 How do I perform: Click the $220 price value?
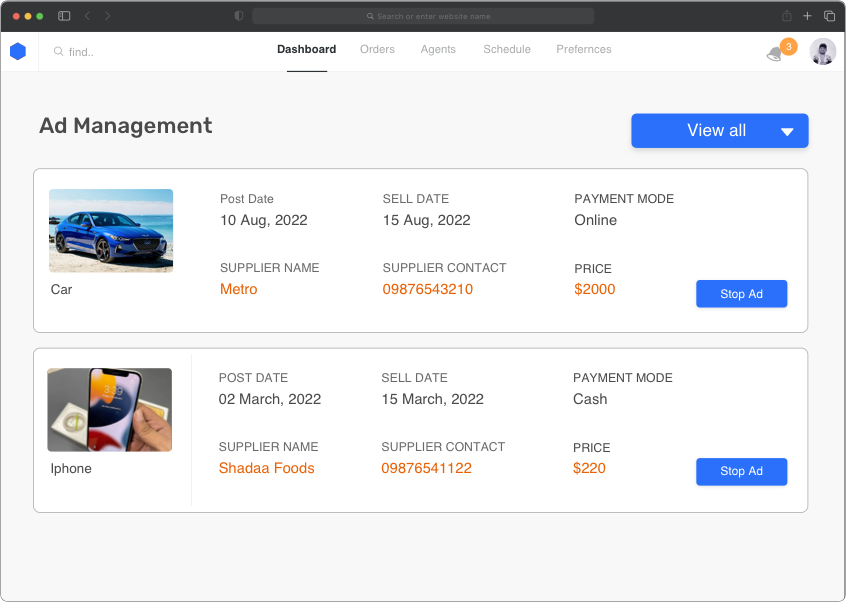[x=589, y=468]
